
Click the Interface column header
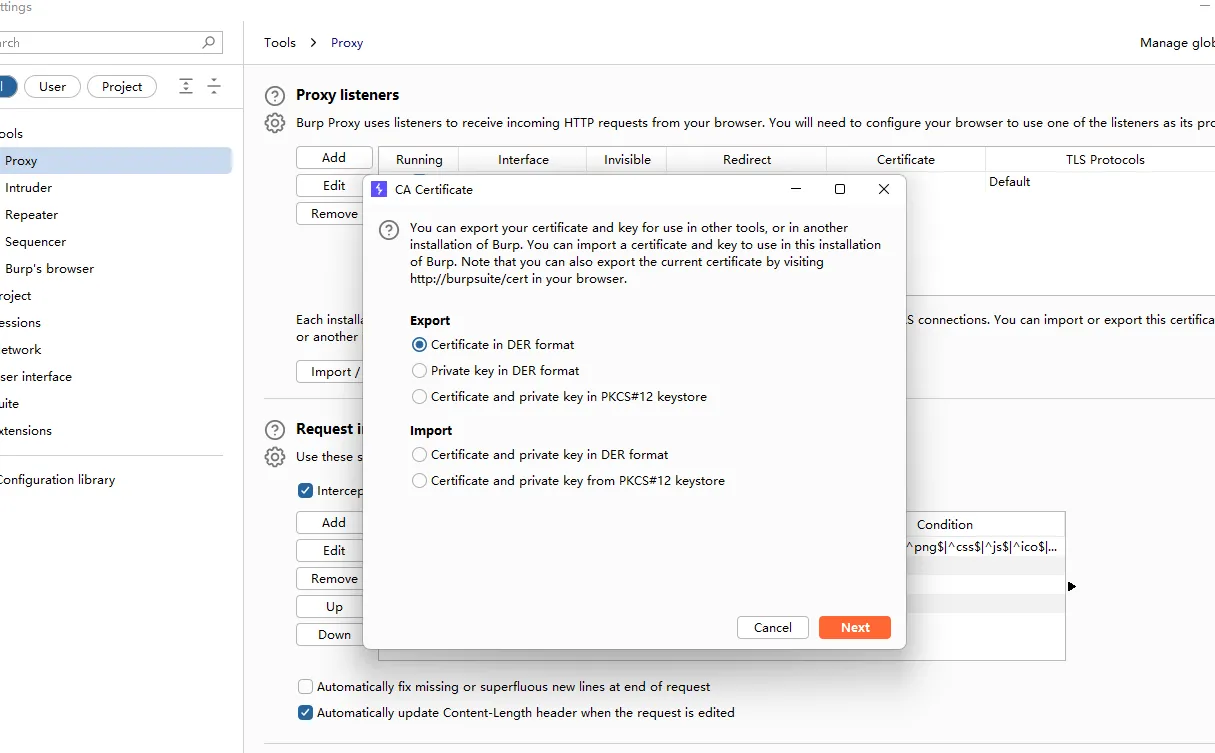523,160
